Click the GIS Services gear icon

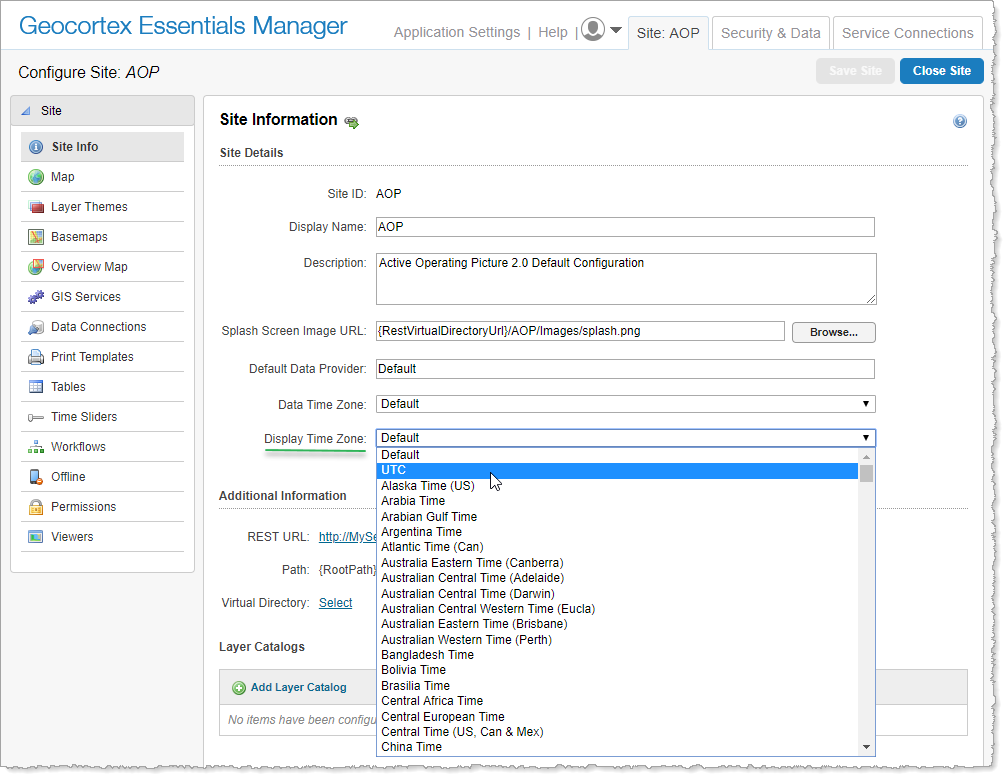pos(36,297)
